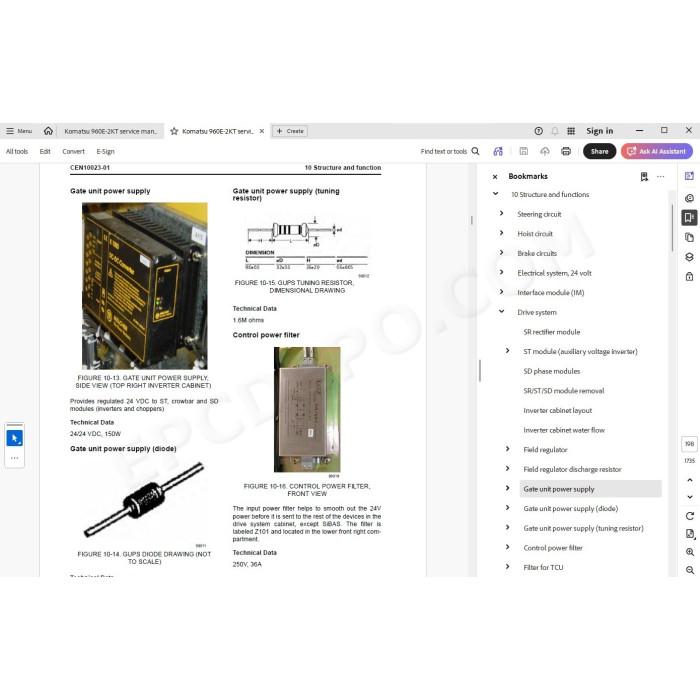Zoom in with plus magnifier
700x700 pixels.
(x=690, y=552)
